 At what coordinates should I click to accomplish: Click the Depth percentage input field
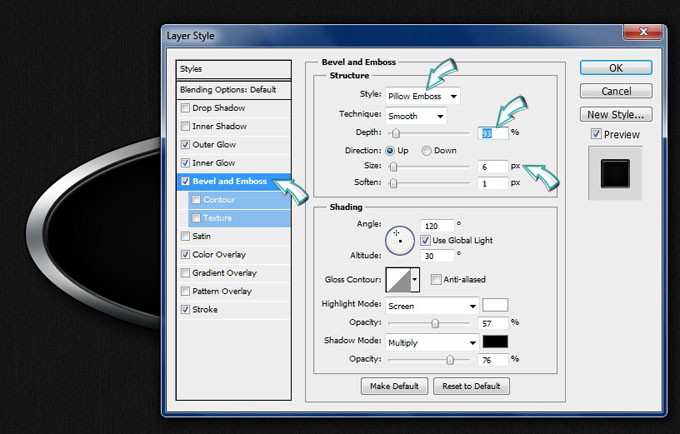point(493,133)
